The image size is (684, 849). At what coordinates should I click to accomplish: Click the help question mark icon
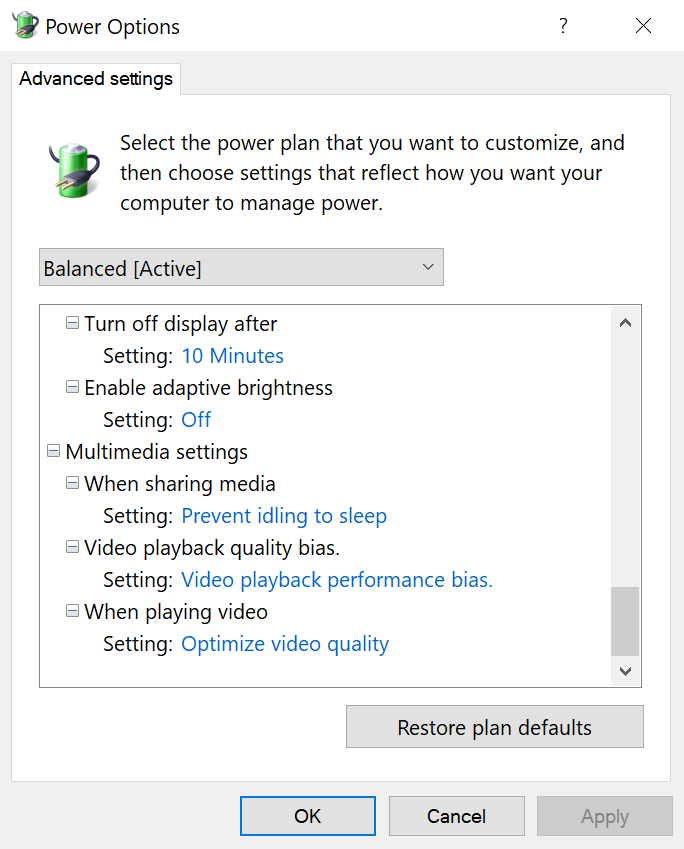coord(563,25)
